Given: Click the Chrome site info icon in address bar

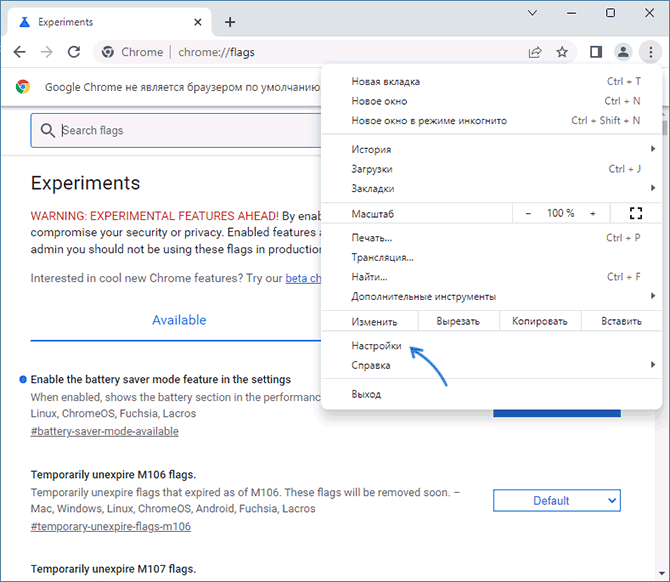Looking at the screenshot, I should coord(108,52).
